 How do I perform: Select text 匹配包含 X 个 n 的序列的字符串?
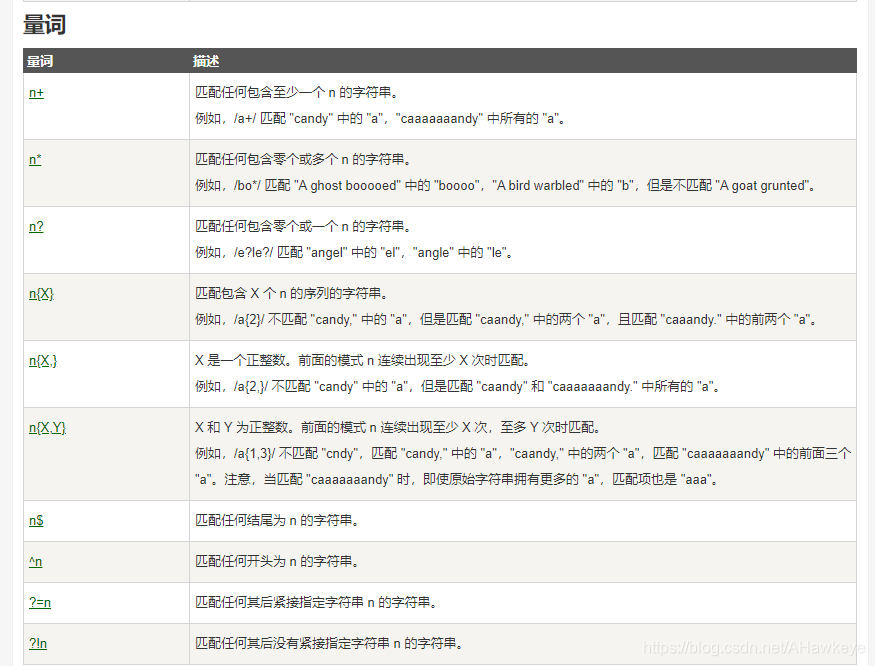pyautogui.click(x=291, y=293)
